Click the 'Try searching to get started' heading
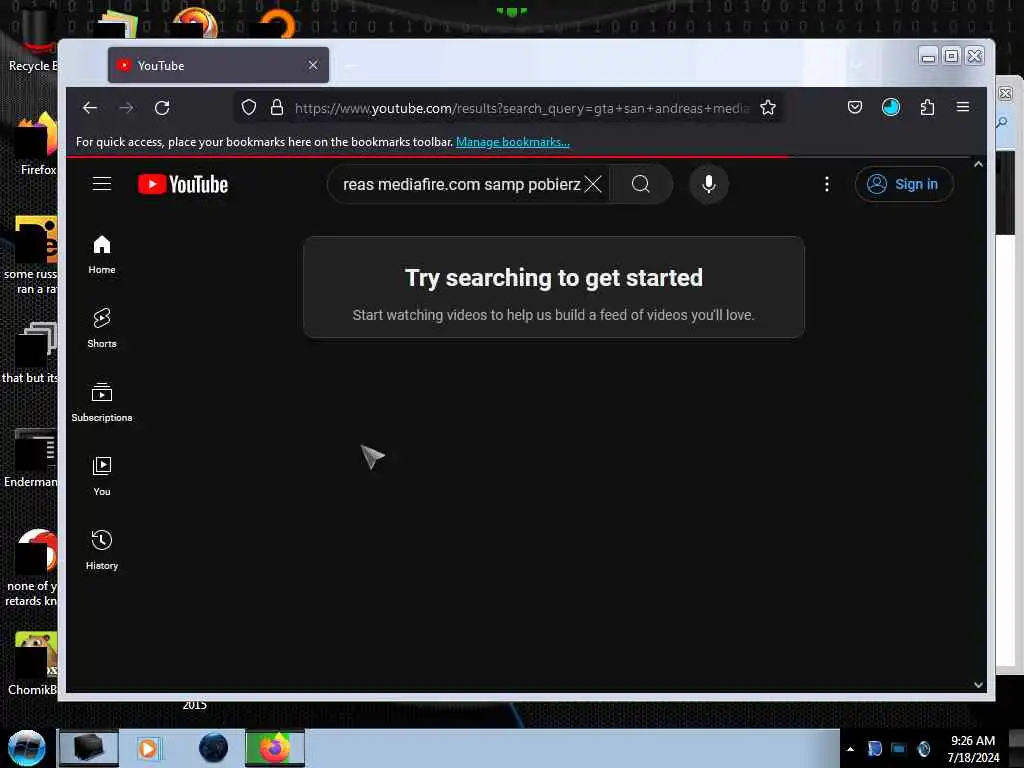The image size is (1024, 768). coord(554,278)
